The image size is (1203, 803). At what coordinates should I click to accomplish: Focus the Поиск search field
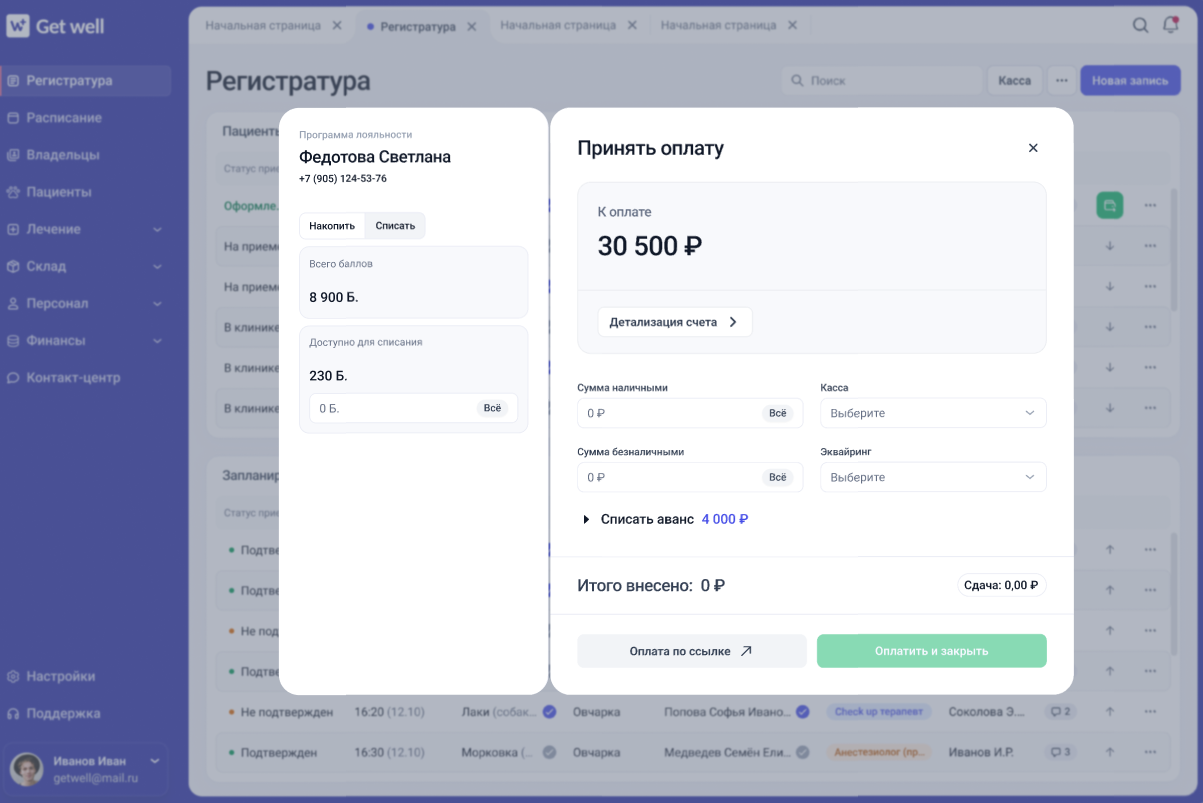(883, 81)
